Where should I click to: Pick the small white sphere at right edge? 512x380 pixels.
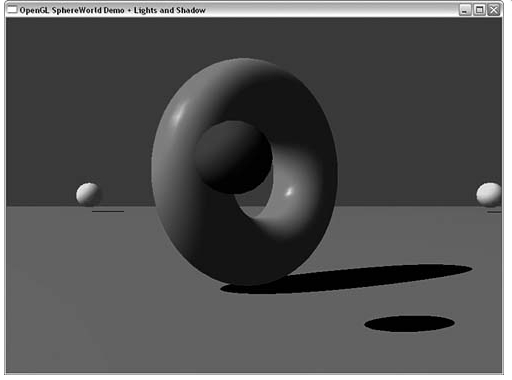[x=489, y=194]
